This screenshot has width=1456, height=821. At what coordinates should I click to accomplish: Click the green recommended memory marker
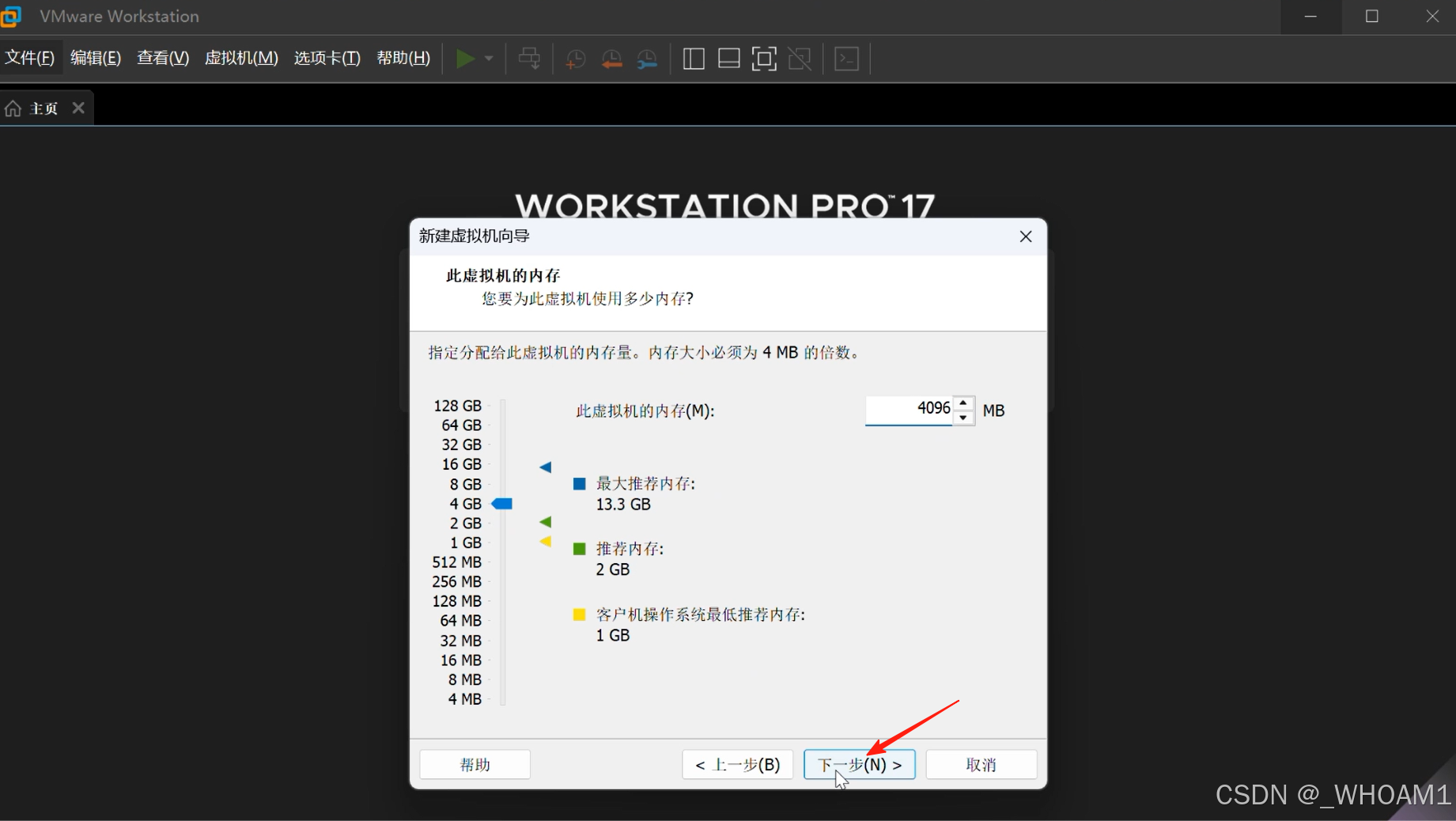click(545, 522)
